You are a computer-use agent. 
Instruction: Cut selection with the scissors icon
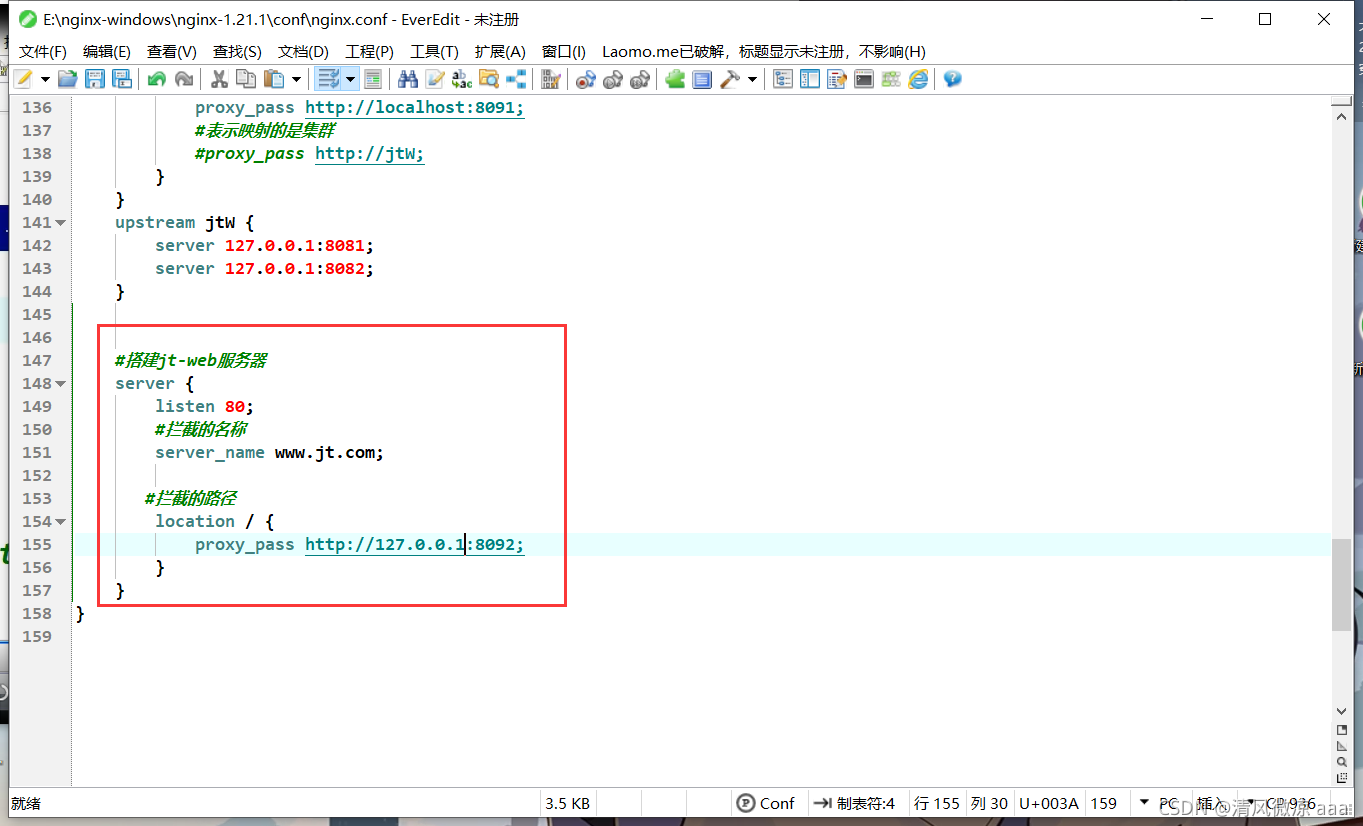pos(219,79)
